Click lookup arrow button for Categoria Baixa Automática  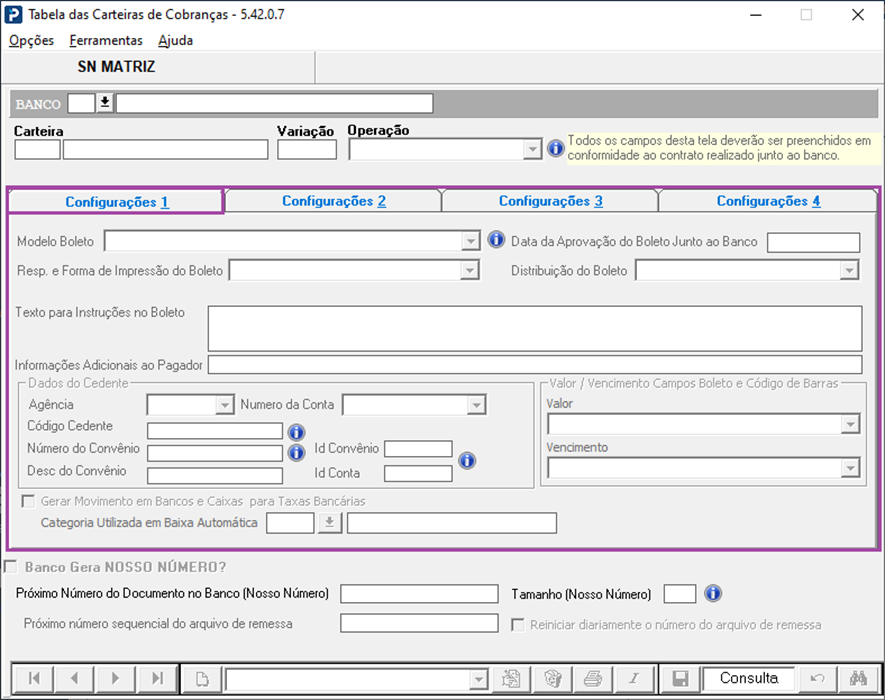[x=330, y=523]
